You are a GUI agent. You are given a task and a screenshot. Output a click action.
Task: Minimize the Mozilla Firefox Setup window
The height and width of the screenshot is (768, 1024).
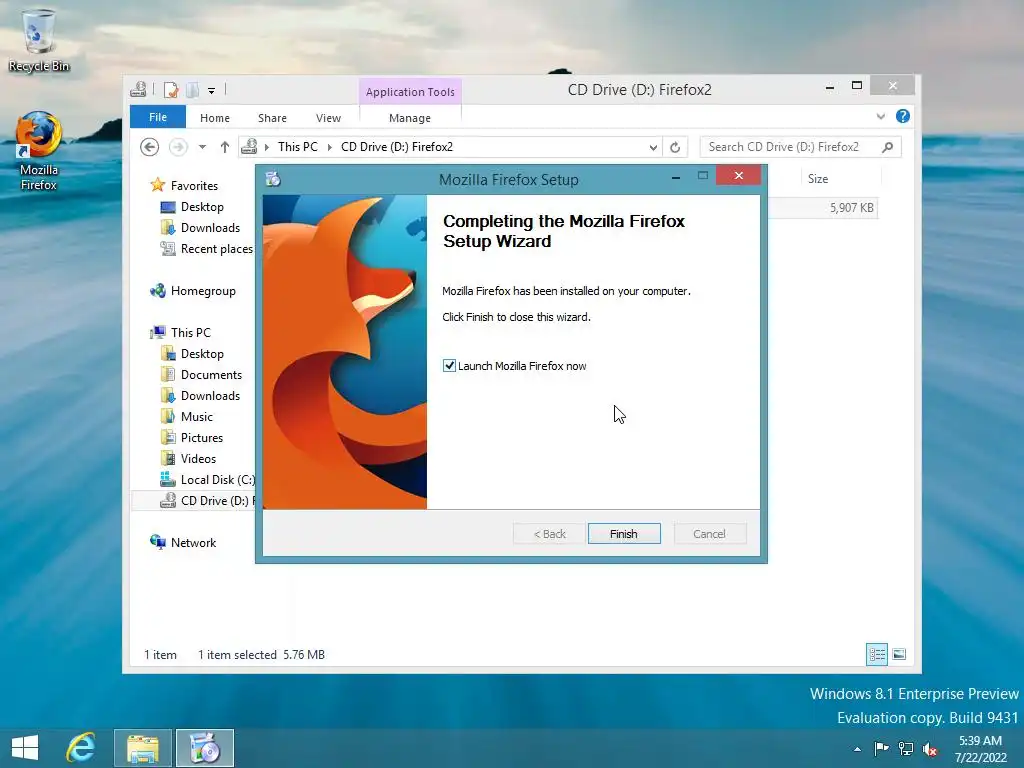676,176
